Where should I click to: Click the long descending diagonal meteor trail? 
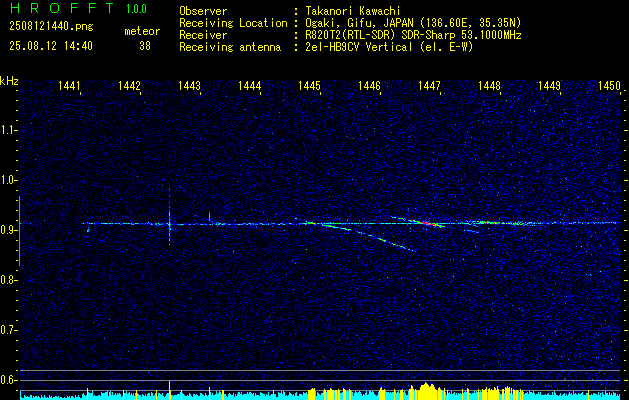click(369, 237)
